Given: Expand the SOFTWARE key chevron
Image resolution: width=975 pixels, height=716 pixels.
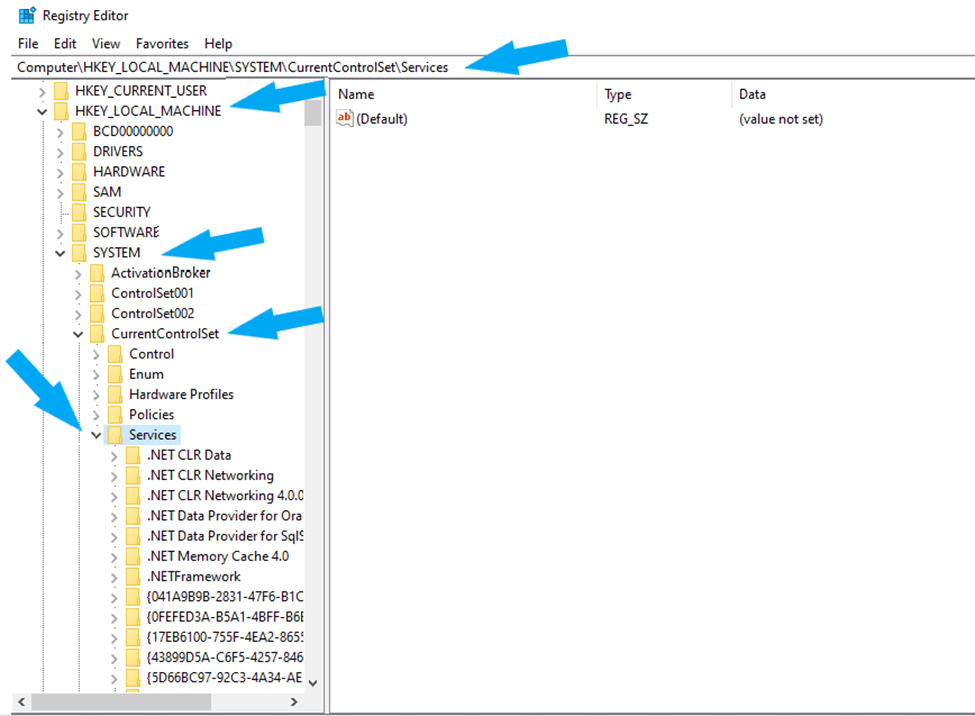Looking at the screenshot, I should pos(60,233).
